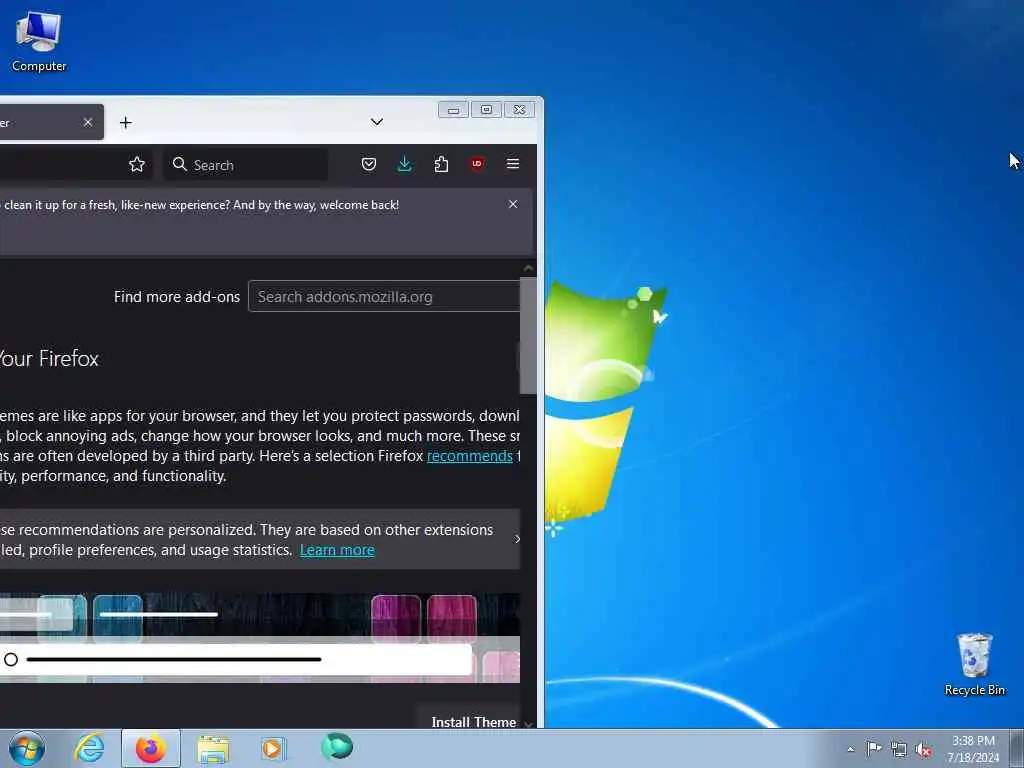
Task: Expand the personalized recommendations notice chevron
Action: tap(517, 539)
